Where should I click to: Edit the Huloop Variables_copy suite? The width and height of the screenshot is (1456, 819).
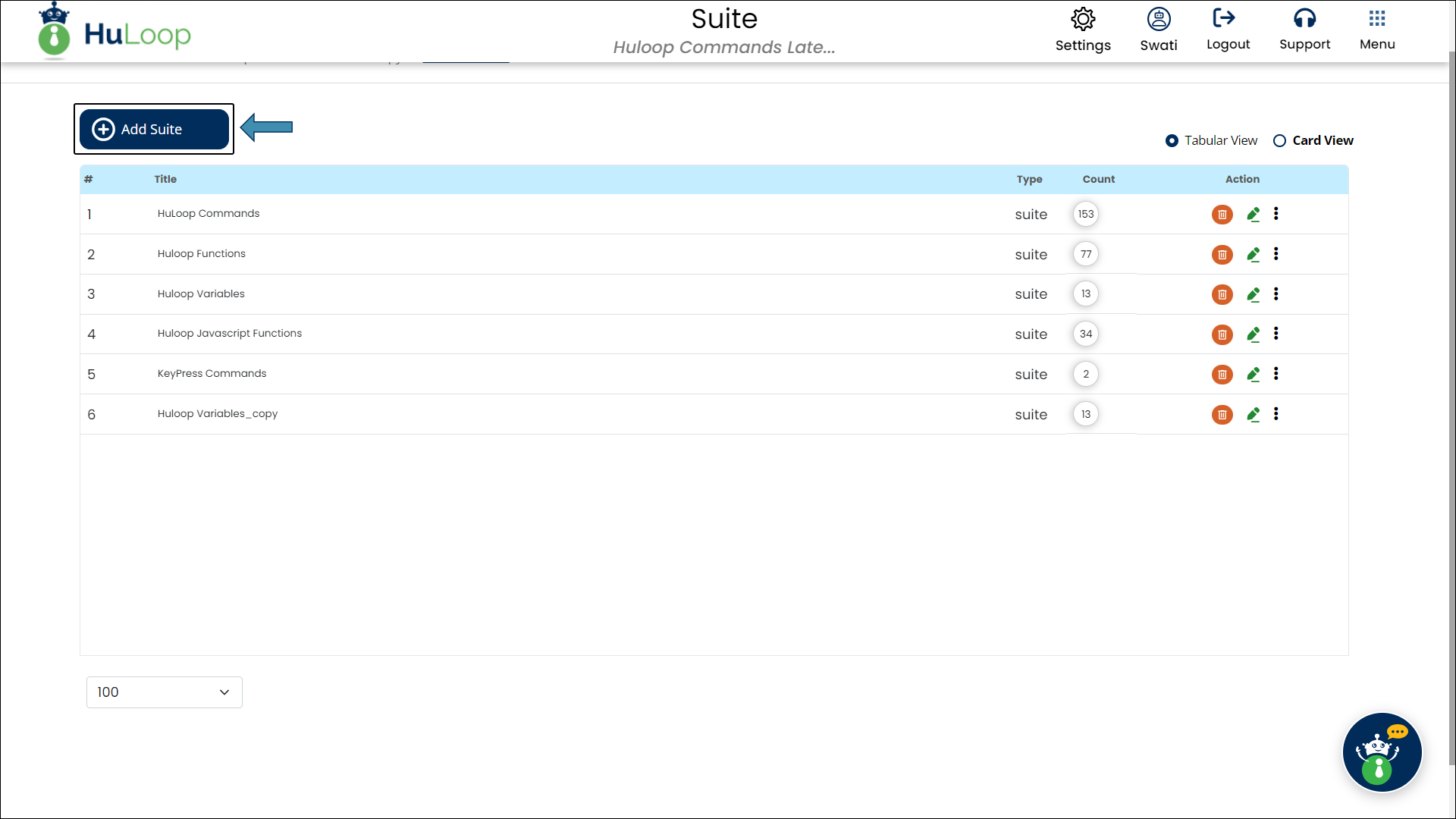pyautogui.click(x=1254, y=415)
